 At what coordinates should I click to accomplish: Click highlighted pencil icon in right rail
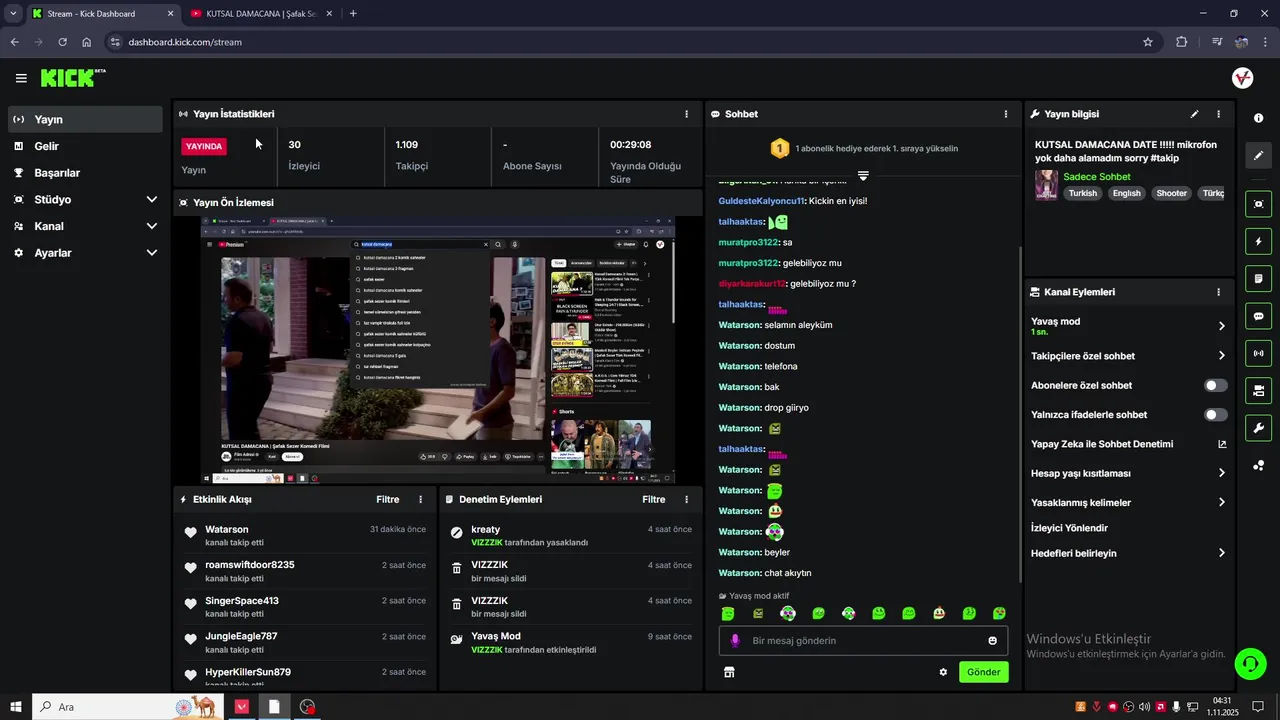pyautogui.click(x=1258, y=155)
